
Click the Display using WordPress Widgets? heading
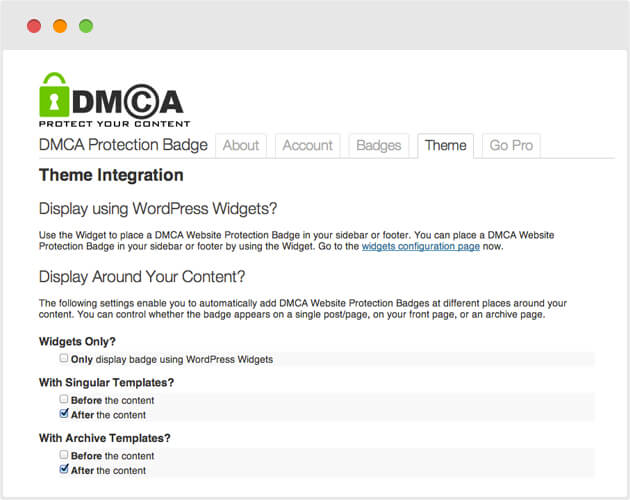click(x=158, y=209)
